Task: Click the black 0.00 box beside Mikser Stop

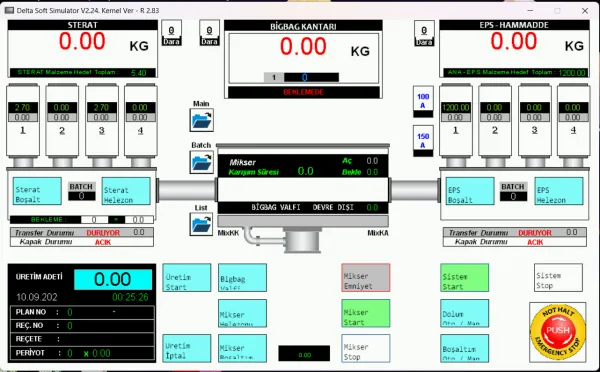Action: coord(304,353)
